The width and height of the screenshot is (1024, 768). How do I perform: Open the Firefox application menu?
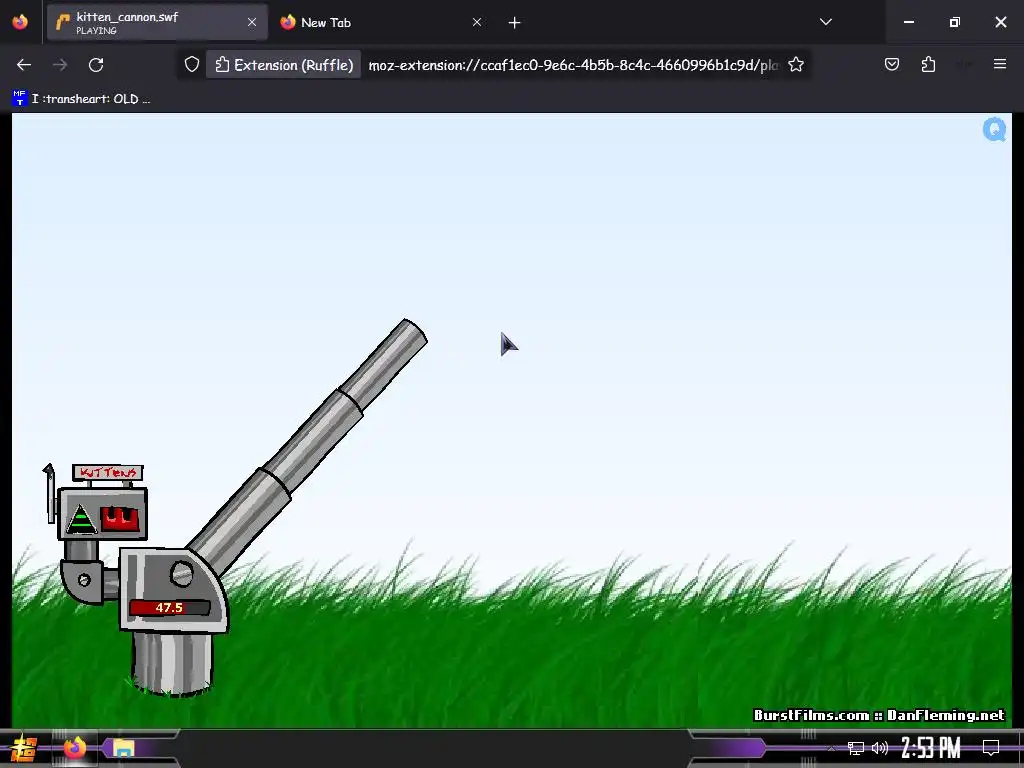click(x=999, y=64)
